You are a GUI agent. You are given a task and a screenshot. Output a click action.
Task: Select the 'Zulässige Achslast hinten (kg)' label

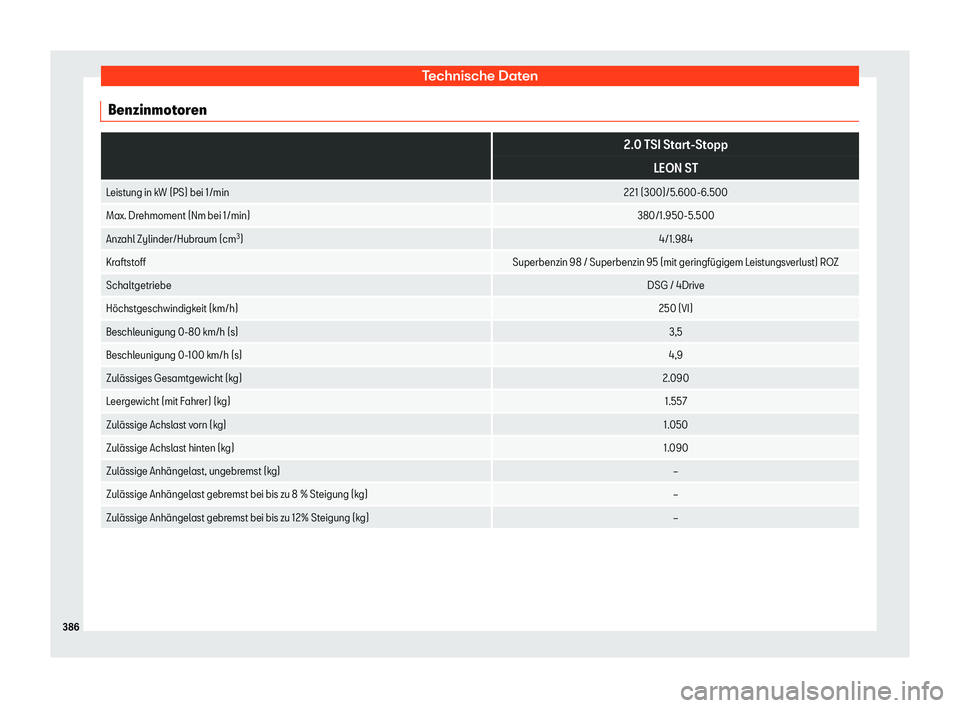(170, 448)
